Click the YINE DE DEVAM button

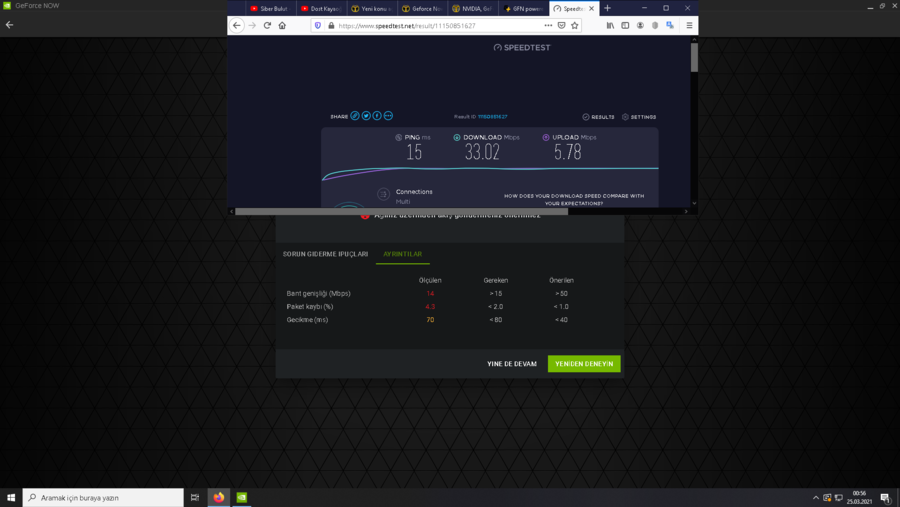pyautogui.click(x=512, y=364)
